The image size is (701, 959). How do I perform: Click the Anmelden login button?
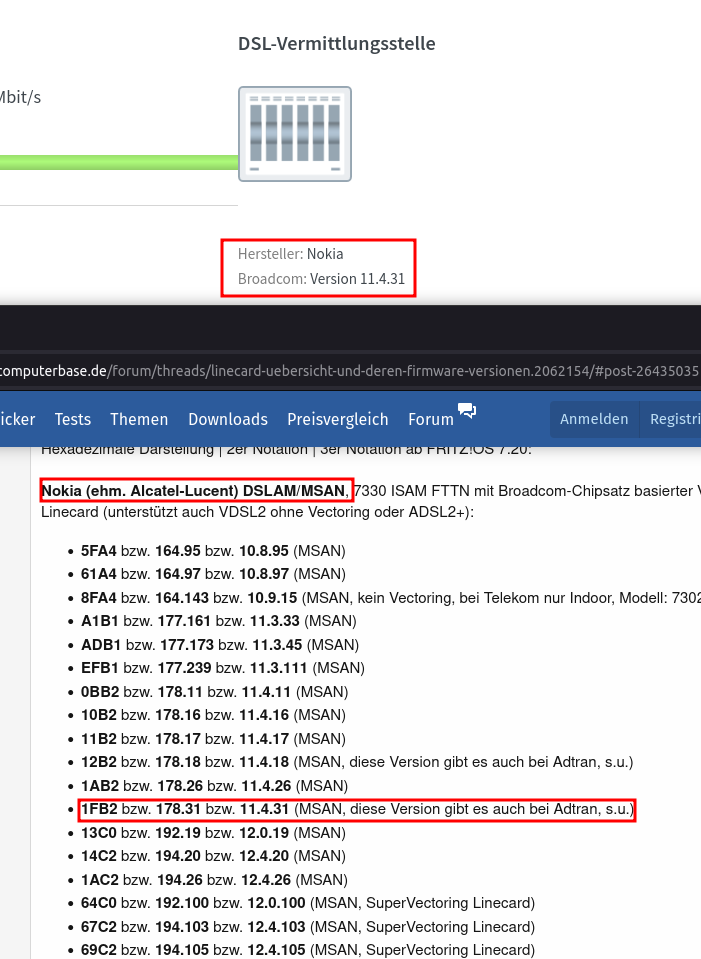pos(594,419)
